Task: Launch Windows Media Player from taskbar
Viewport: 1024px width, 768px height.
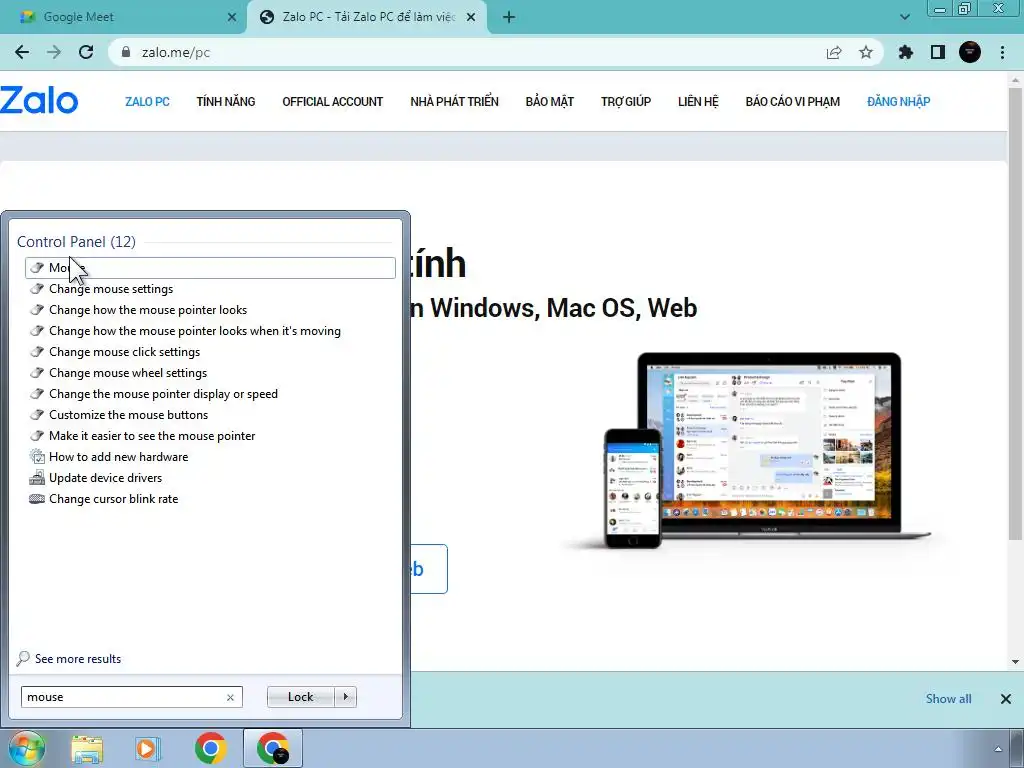Action: [x=148, y=749]
